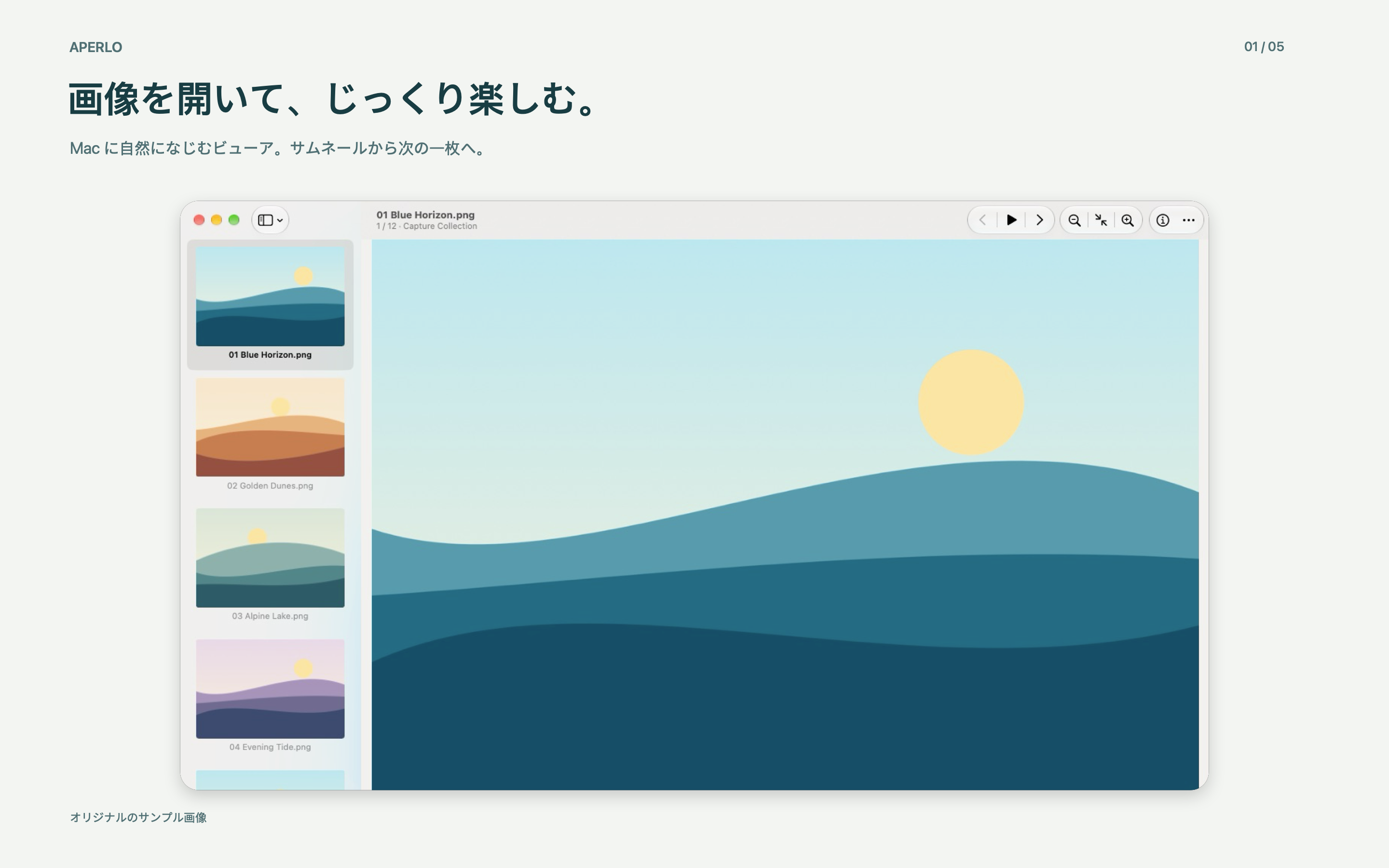Click the 02 Golden Dunes.png label
This screenshot has height=868, width=1389.
pyautogui.click(x=271, y=486)
